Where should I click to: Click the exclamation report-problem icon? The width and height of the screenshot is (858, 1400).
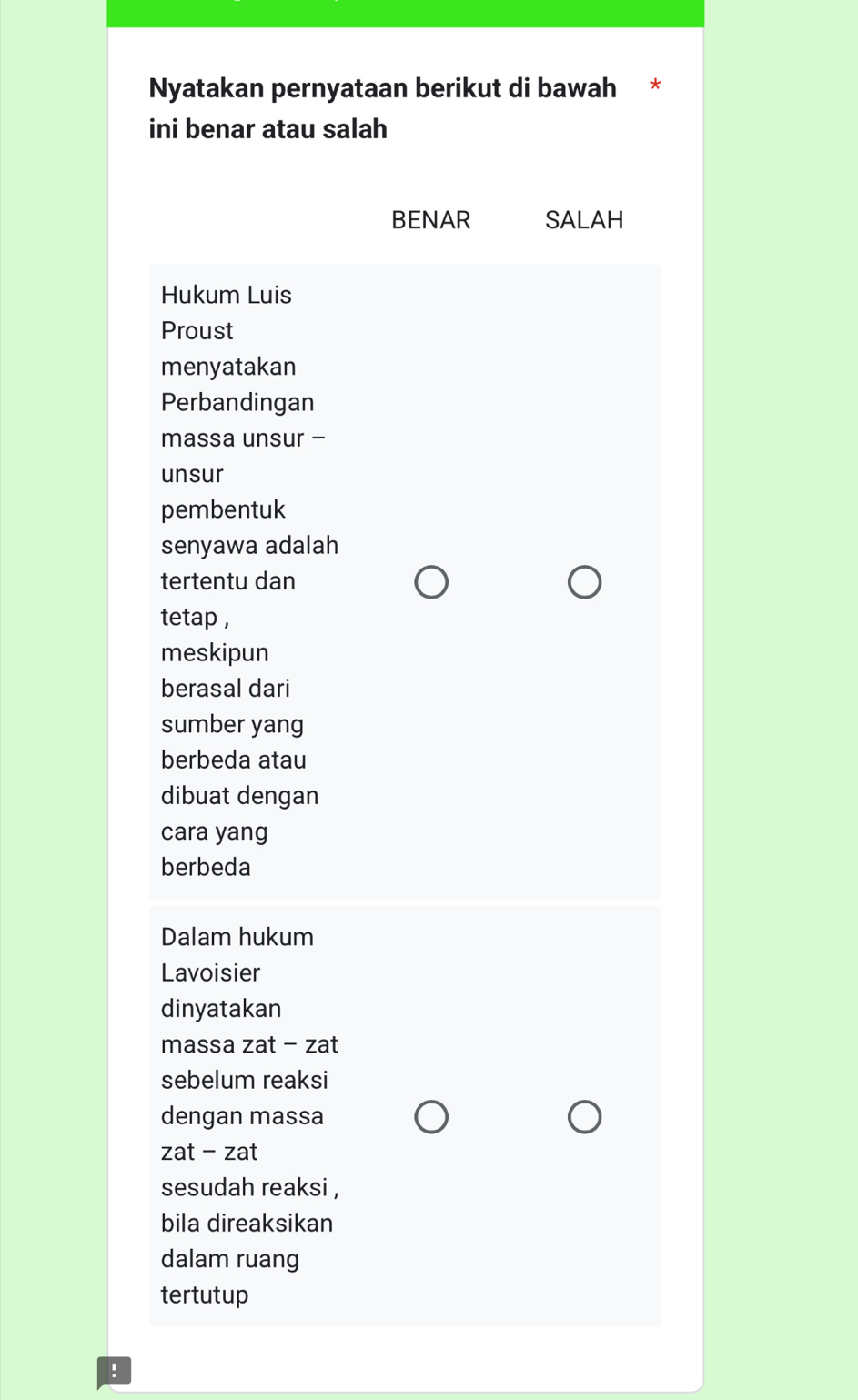tap(114, 1371)
